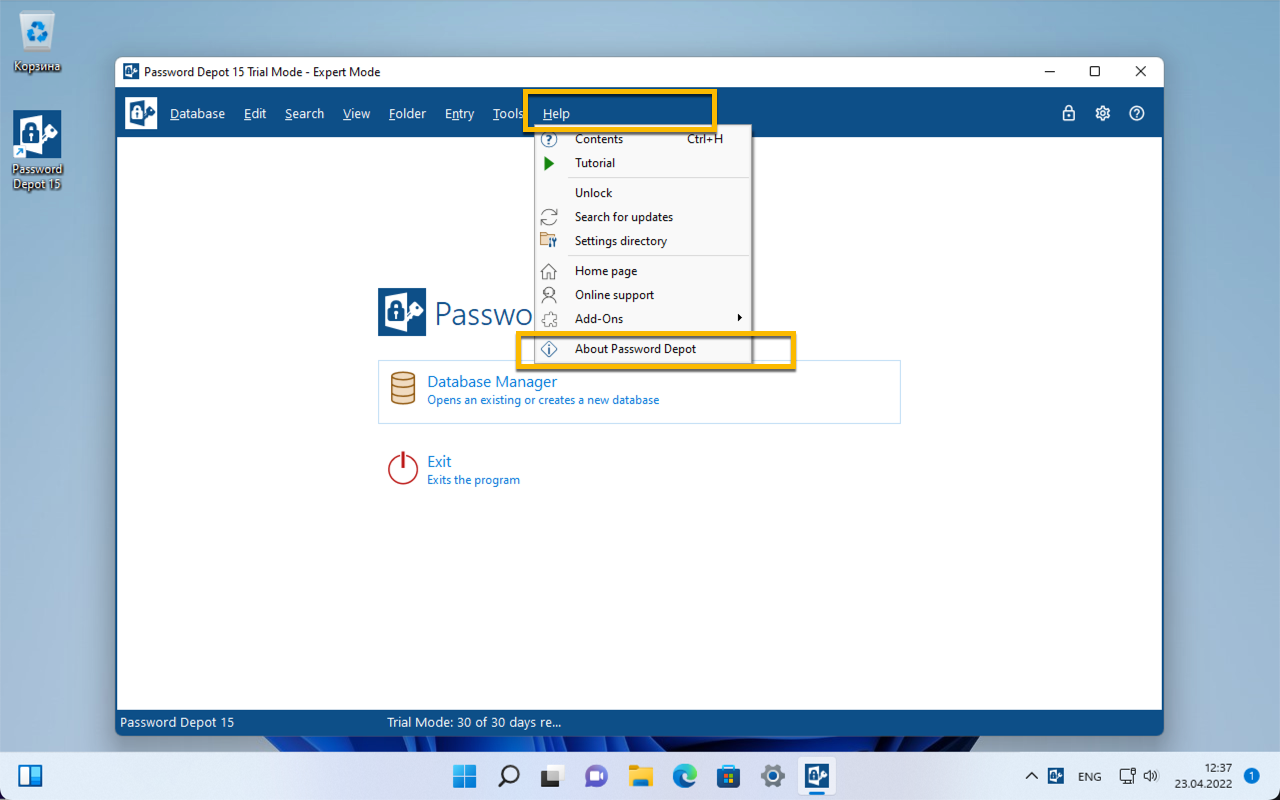Click the help question mark icon in the header
Viewport: 1280px width, 800px height.
[1136, 113]
